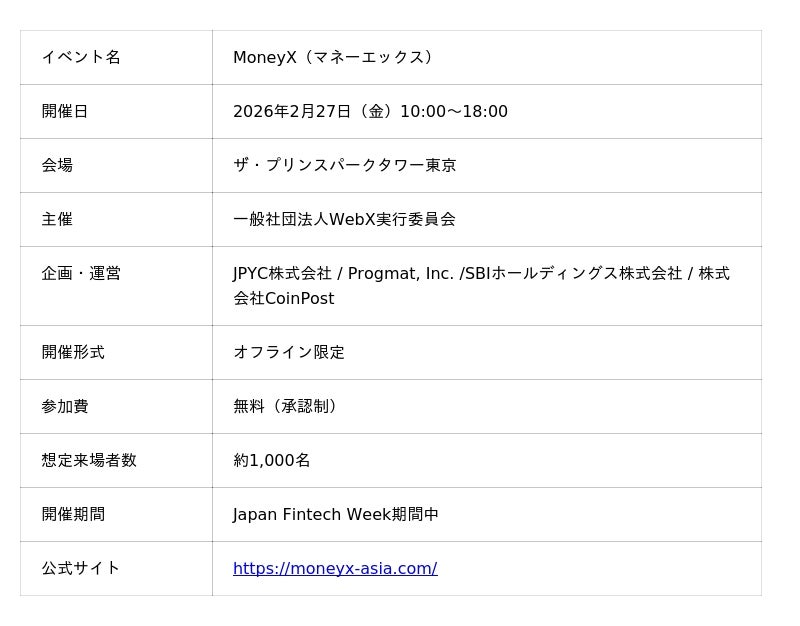This screenshot has height=626, width=800.
Task: Select the ザ・プリンスパークタワー東京 venue text
Action: pos(344,165)
